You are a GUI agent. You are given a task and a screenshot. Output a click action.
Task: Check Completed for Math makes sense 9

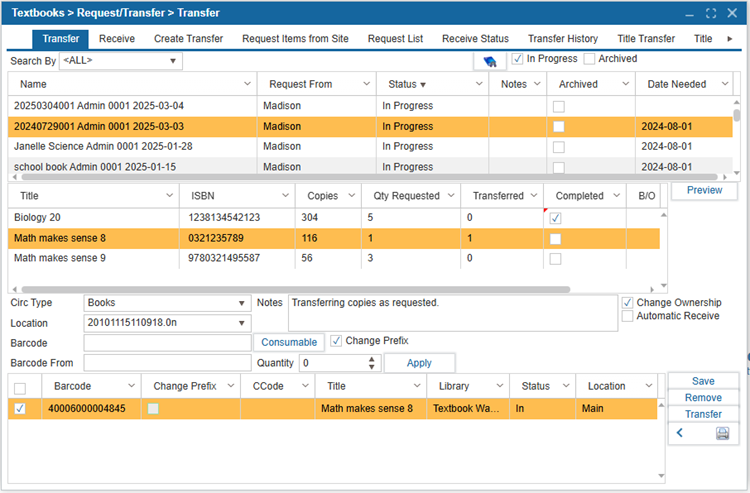point(555,259)
